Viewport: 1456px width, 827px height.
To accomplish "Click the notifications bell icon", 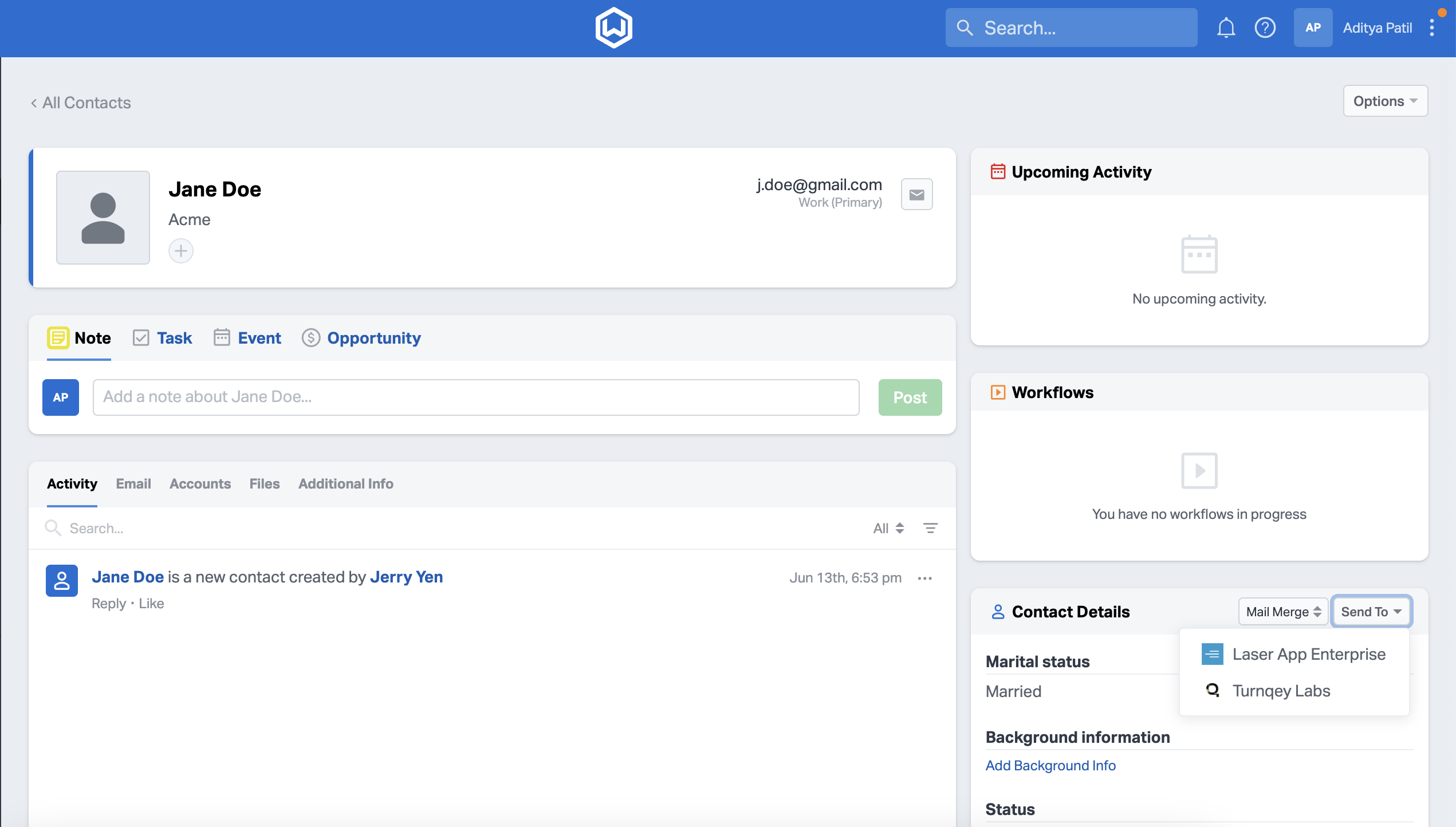I will click(1226, 27).
